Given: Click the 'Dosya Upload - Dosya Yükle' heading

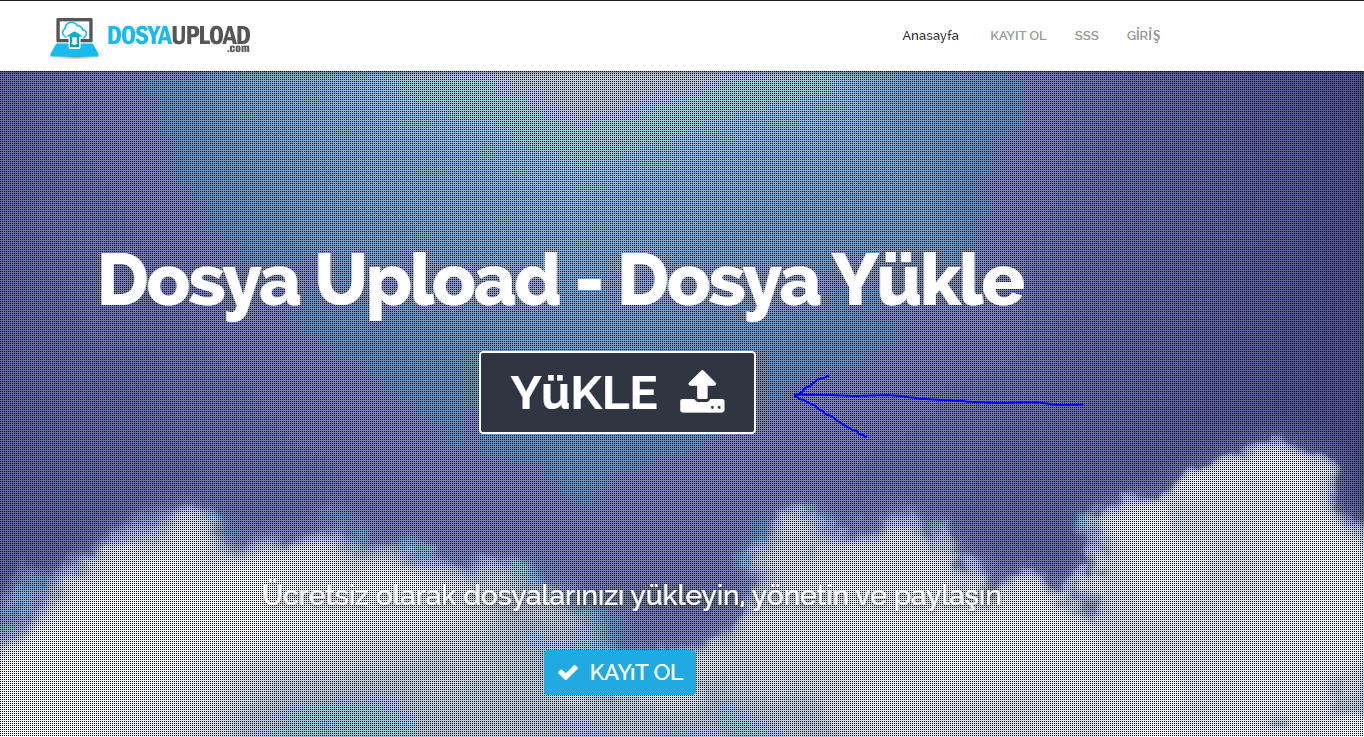Looking at the screenshot, I should [560, 283].
